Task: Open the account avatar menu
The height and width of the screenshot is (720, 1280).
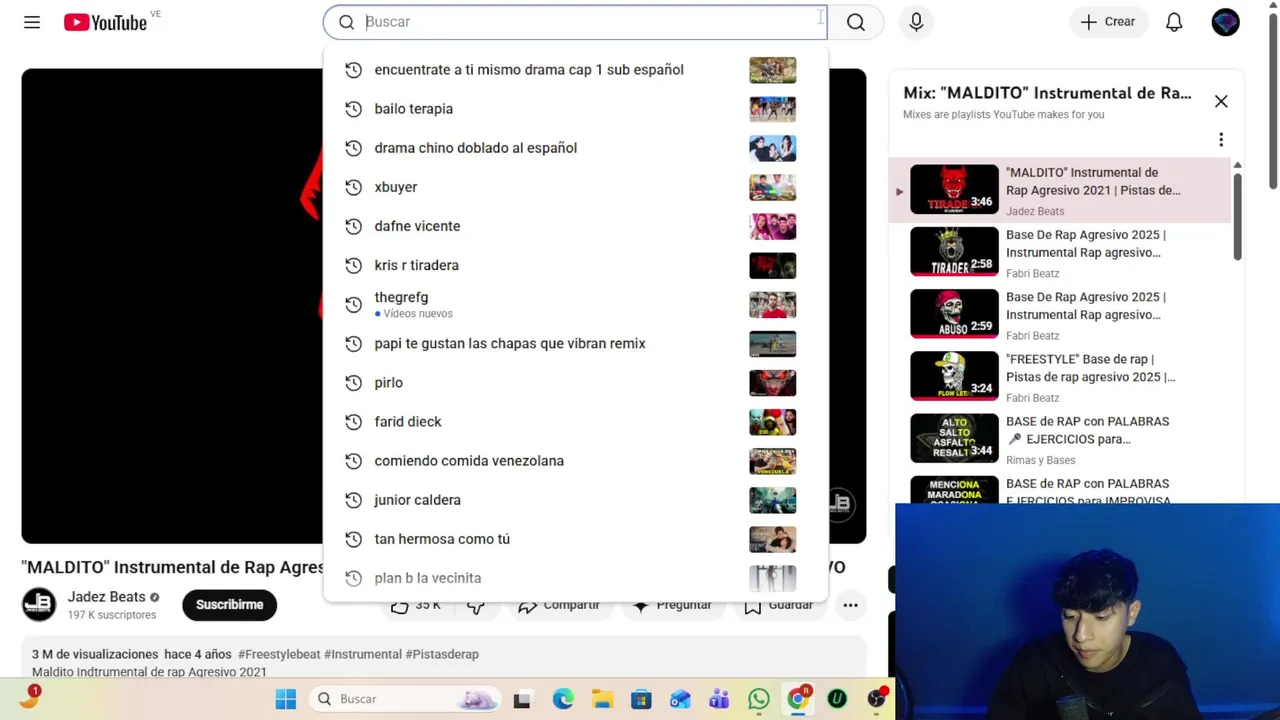Action: (x=1225, y=22)
